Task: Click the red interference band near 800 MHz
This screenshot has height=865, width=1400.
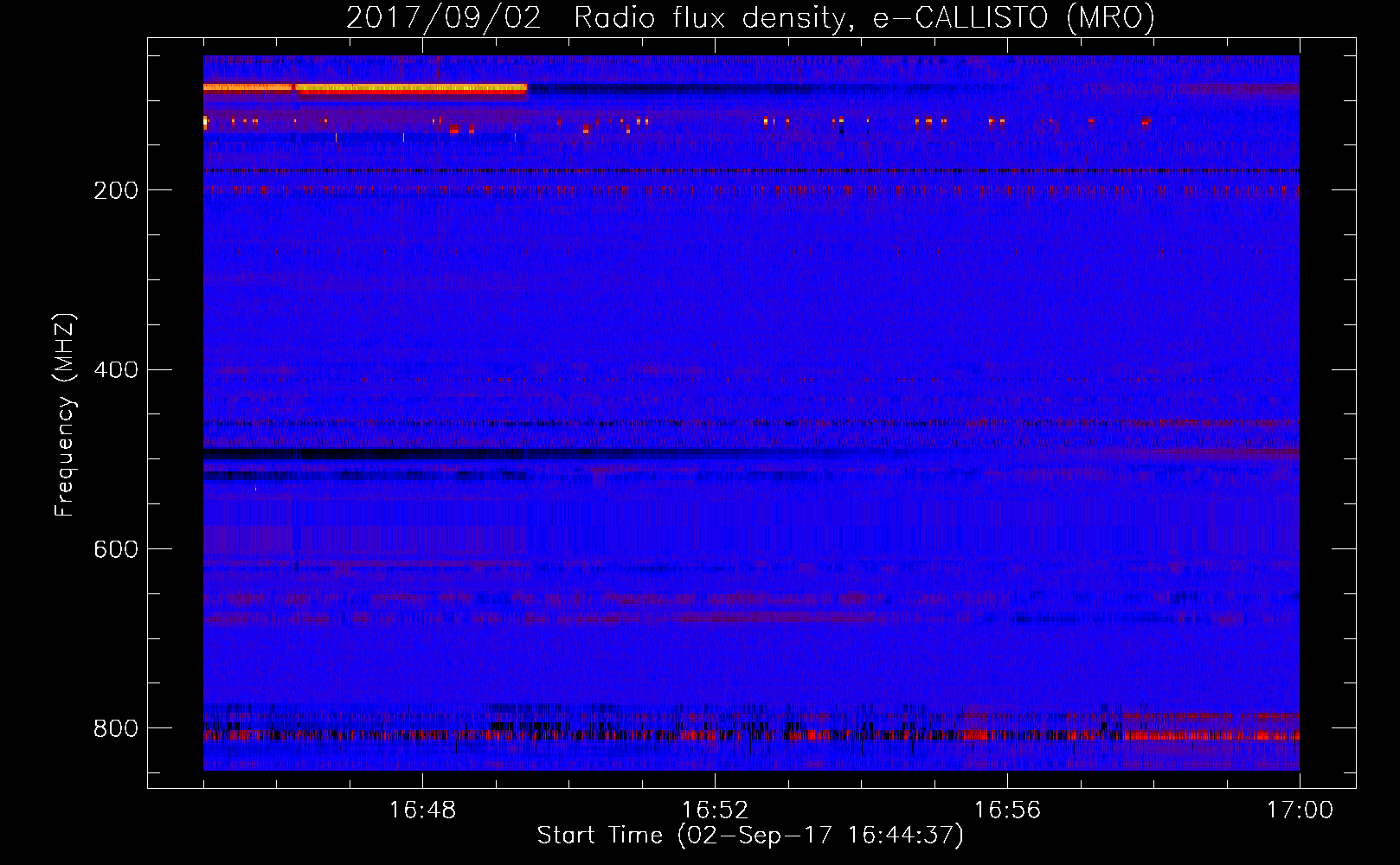Action: click(751, 735)
